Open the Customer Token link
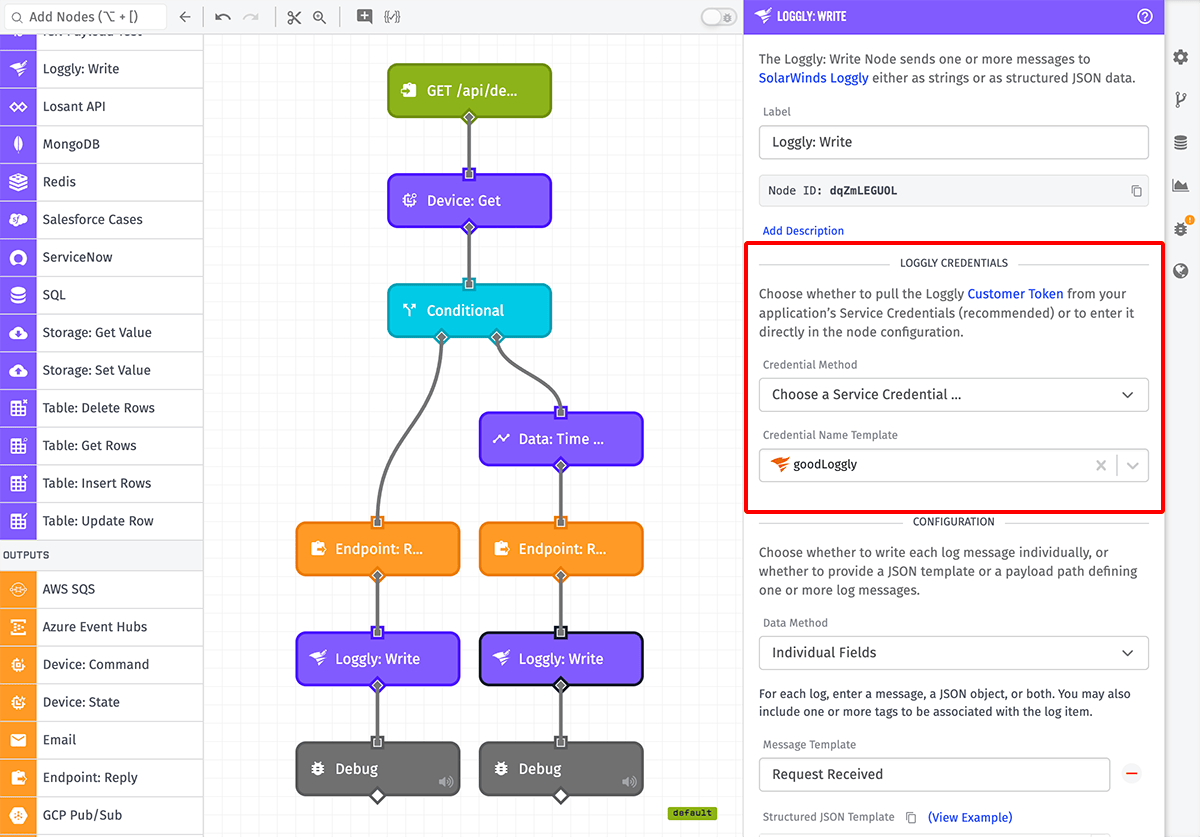 click(x=1015, y=294)
